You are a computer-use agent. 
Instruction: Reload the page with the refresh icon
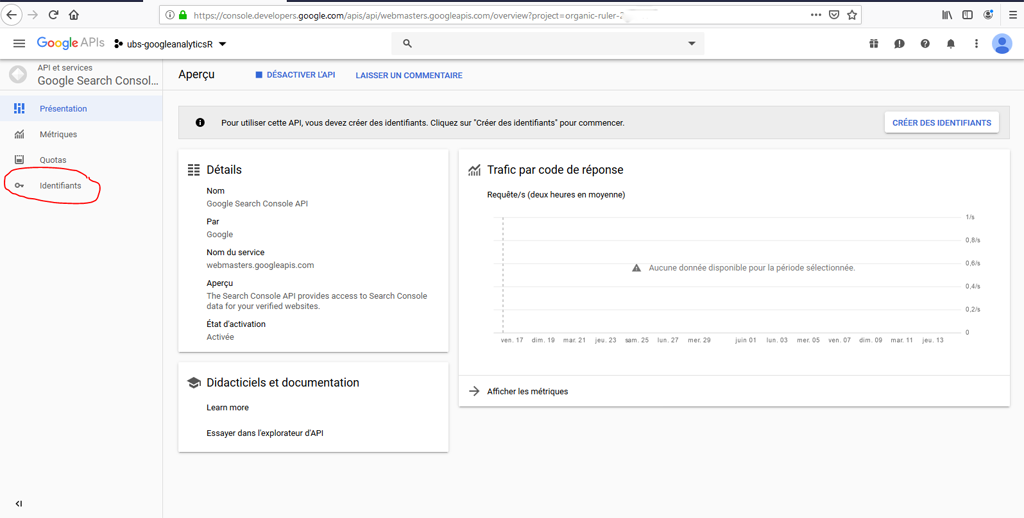pyautogui.click(x=54, y=14)
